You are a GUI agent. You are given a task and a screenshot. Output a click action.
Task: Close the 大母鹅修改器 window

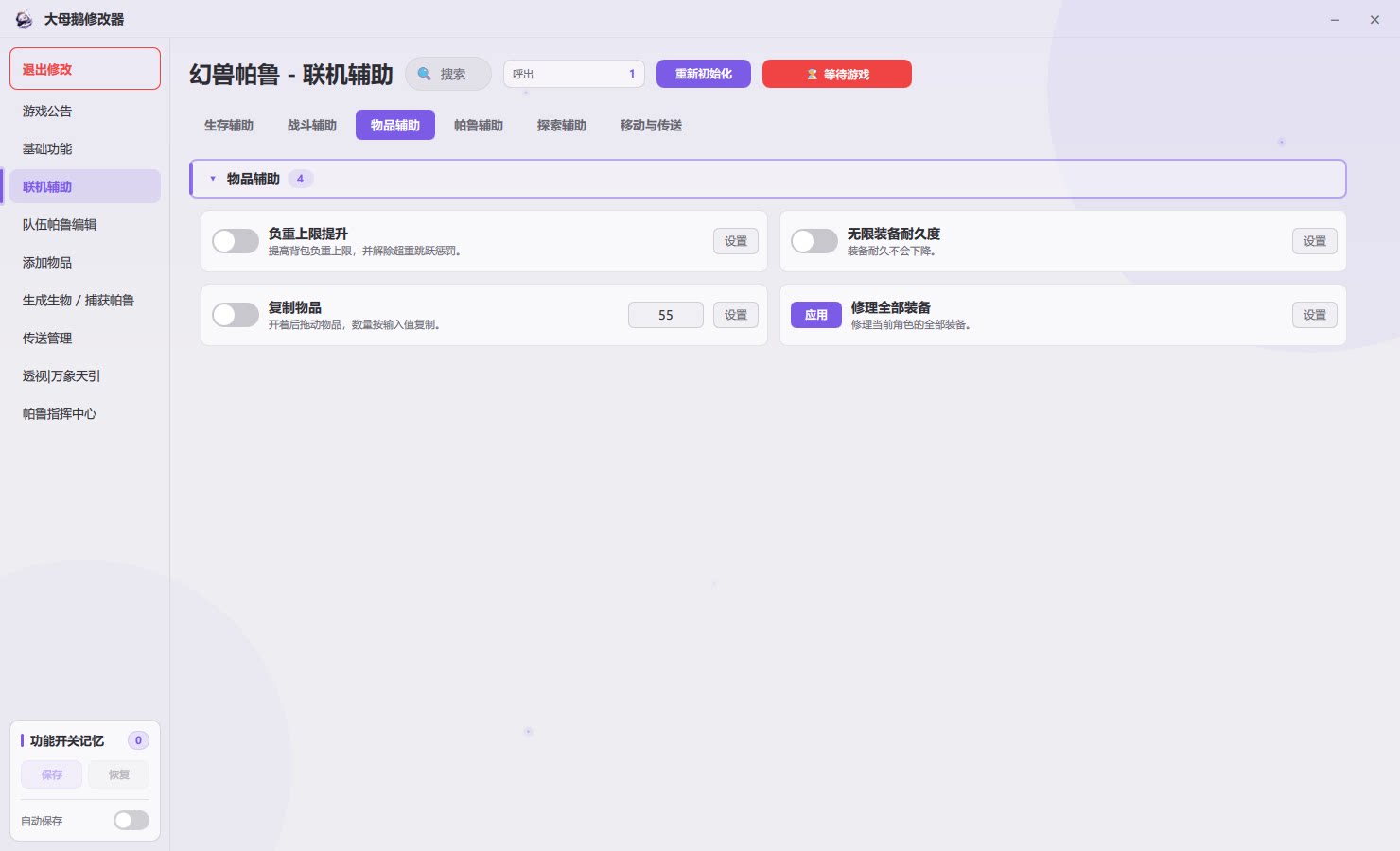pyautogui.click(x=1374, y=19)
